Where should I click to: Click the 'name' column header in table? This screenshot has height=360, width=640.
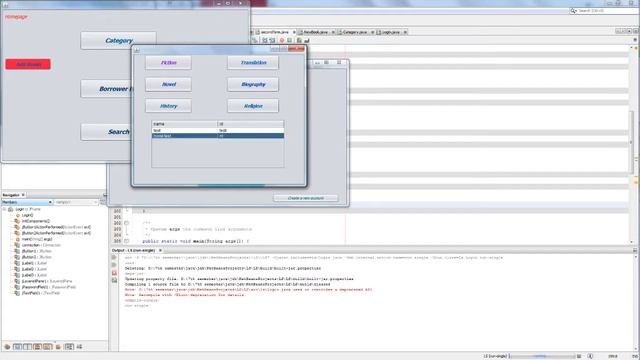[184, 124]
